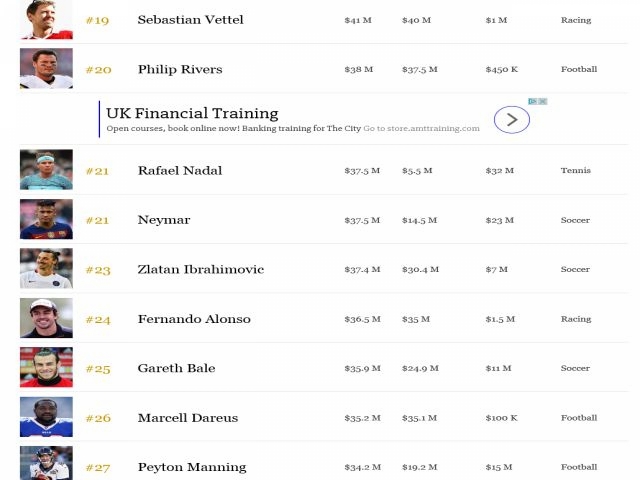Click the Rafael Nadal name
This screenshot has width=640, height=480.
pos(180,170)
